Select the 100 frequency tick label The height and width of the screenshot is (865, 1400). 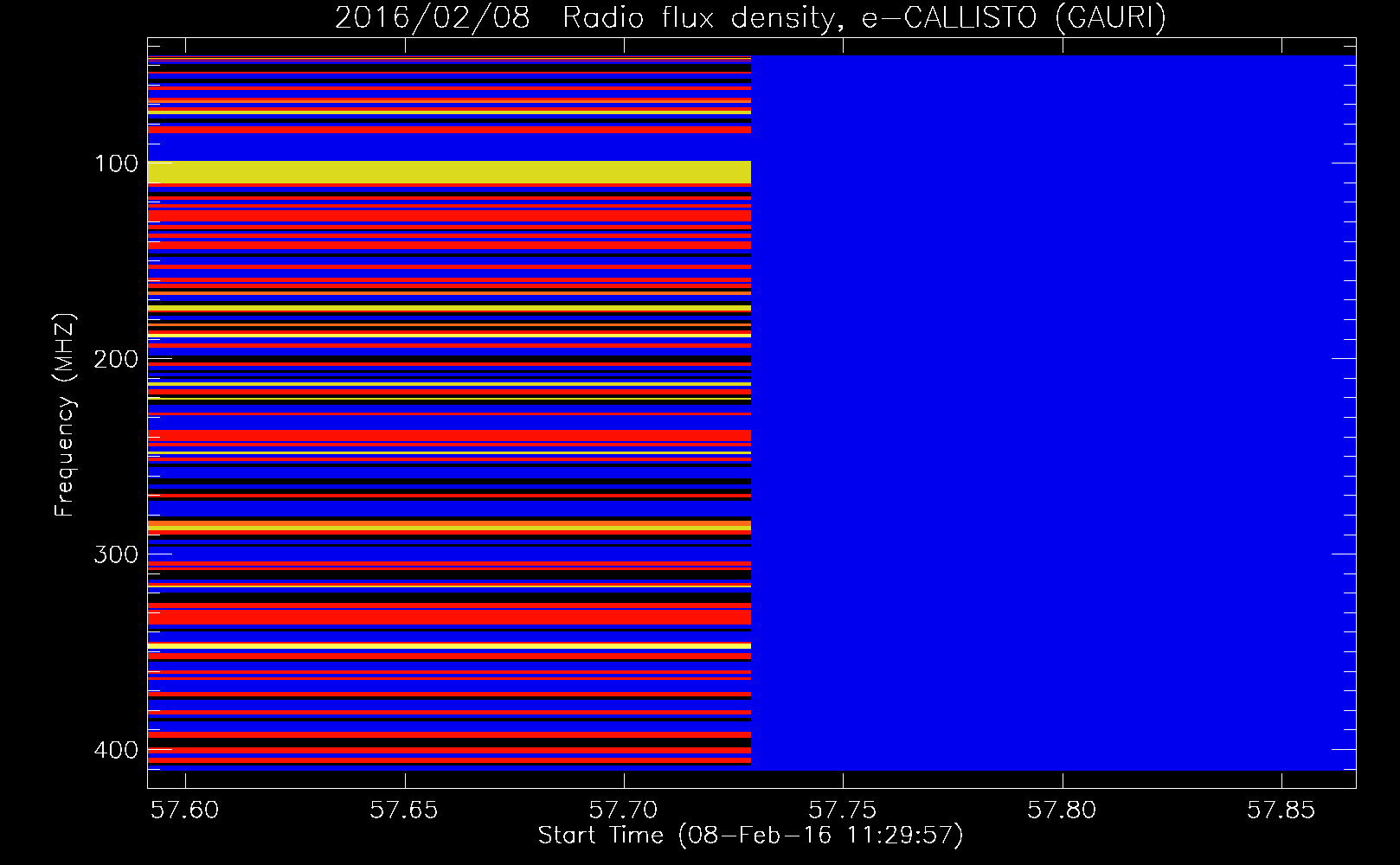pyautogui.click(x=116, y=163)
